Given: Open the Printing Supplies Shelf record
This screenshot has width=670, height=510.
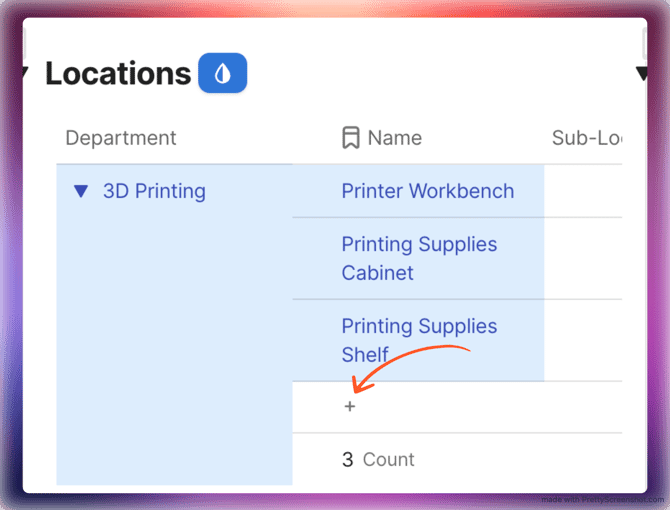Looking at the screenshot, I should [x=419, y=340].
